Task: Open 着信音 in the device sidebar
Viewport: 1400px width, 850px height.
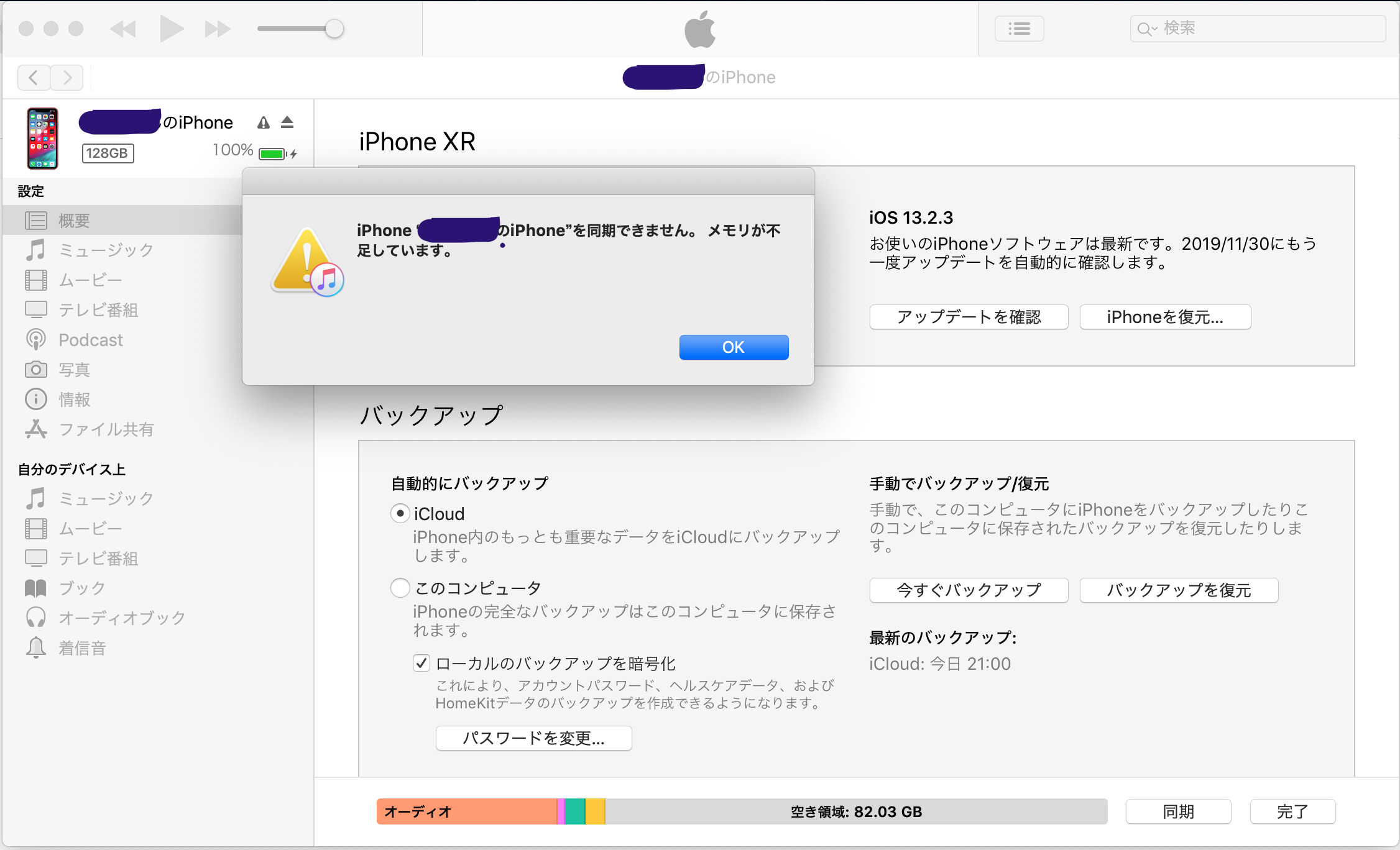Action: click(82, 648)
